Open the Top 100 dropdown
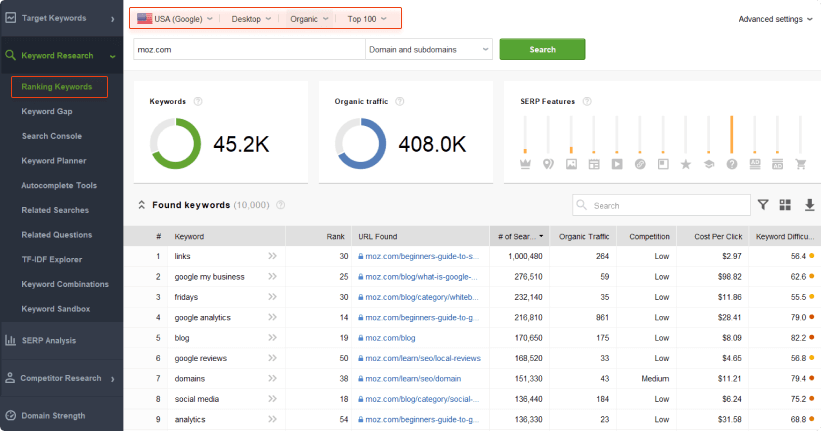 367,19
